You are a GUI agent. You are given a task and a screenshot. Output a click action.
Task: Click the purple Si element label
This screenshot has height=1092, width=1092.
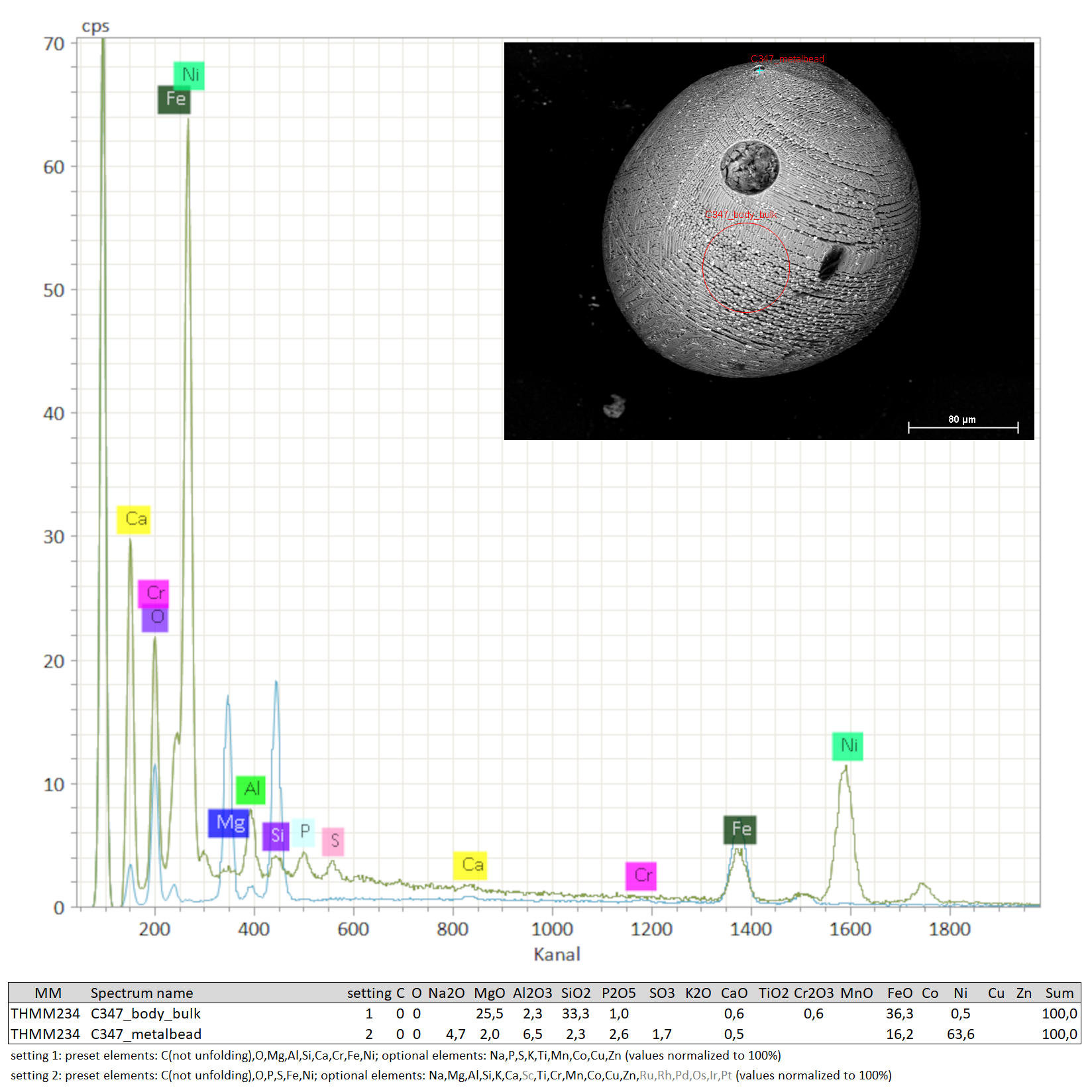pyautogui.click(x=276, y=836)
